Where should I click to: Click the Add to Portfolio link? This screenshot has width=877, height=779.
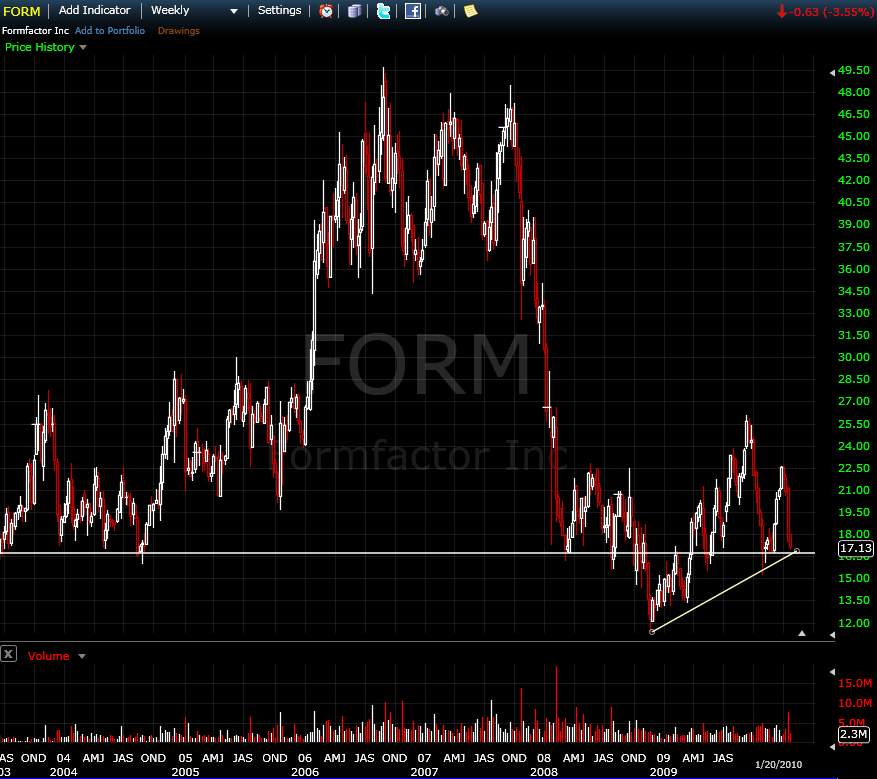tap(110, 31)
